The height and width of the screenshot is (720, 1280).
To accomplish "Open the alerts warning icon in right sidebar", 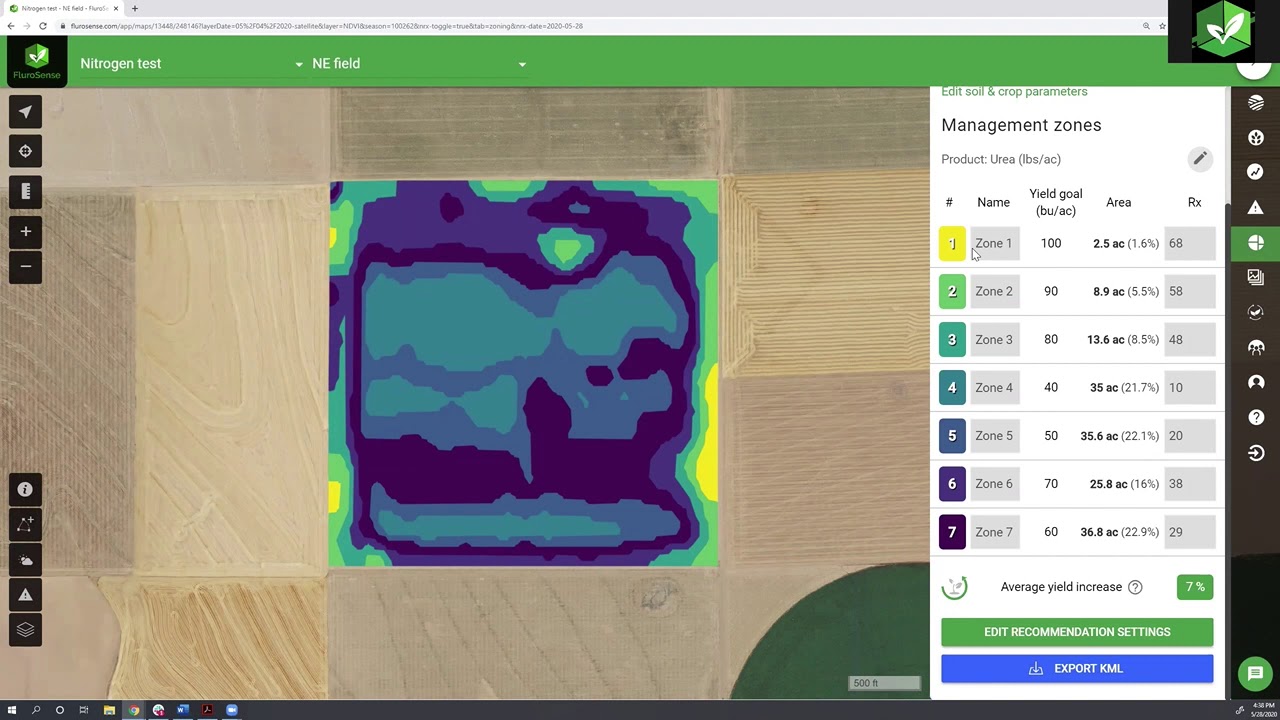I will [x=1256, y=207].
